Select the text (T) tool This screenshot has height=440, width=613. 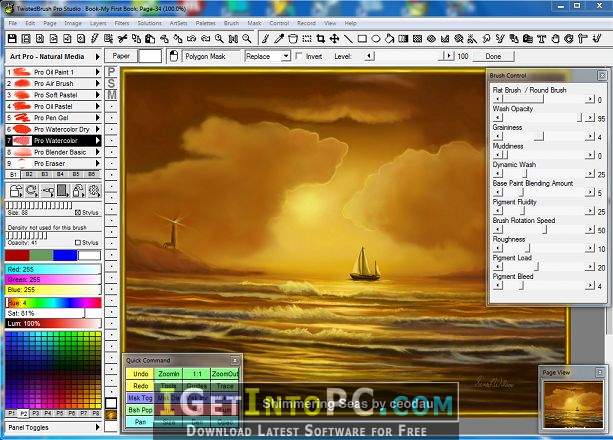[x=541, y=39]
